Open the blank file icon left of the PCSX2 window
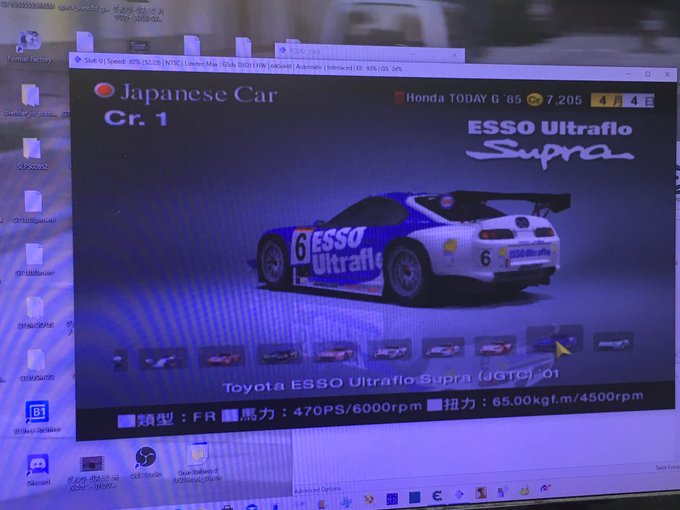Viewport: 680px width, 510px height. coord(243,47)
